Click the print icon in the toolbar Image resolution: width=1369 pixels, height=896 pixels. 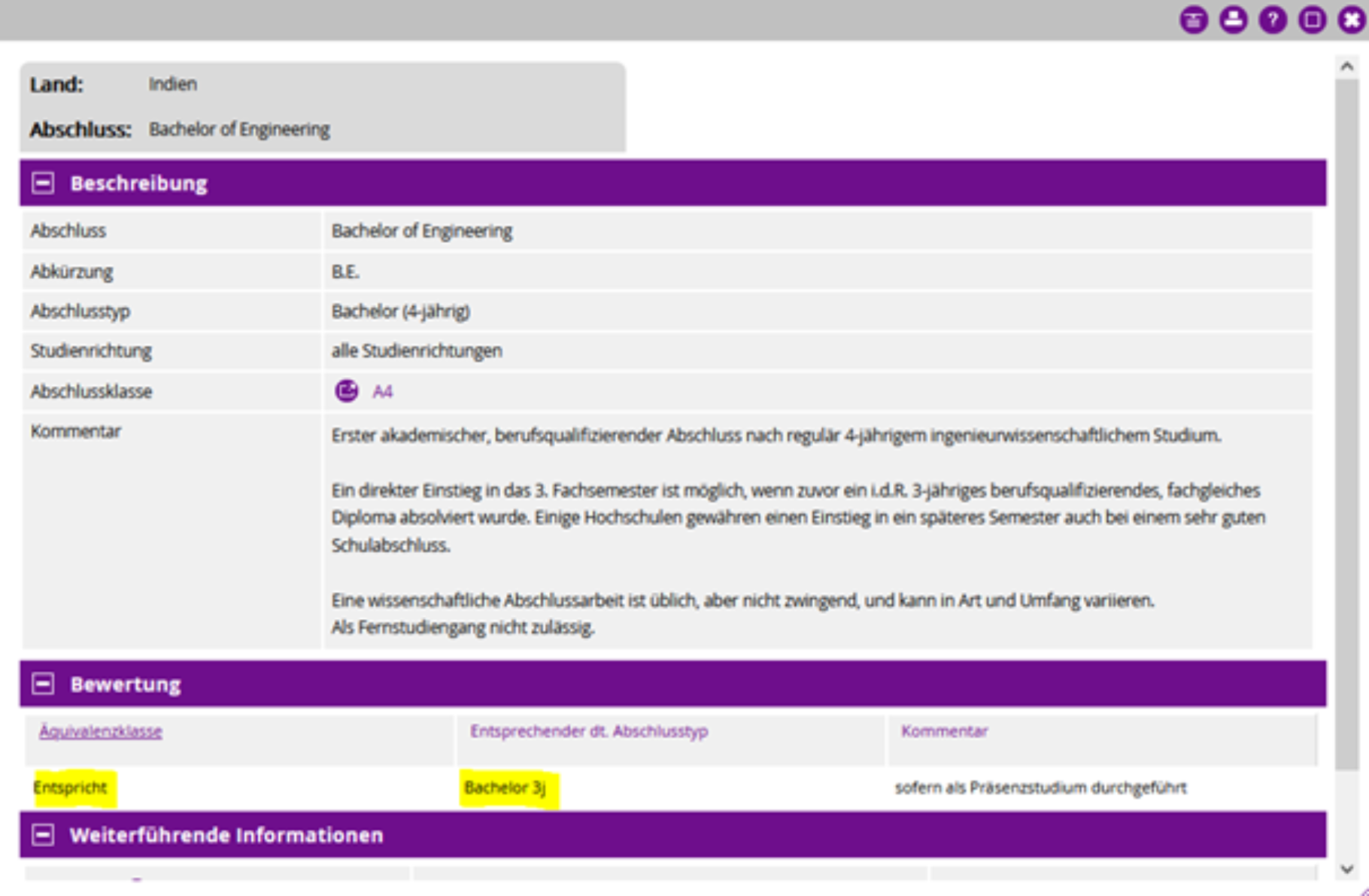(x=1233, y=21)
